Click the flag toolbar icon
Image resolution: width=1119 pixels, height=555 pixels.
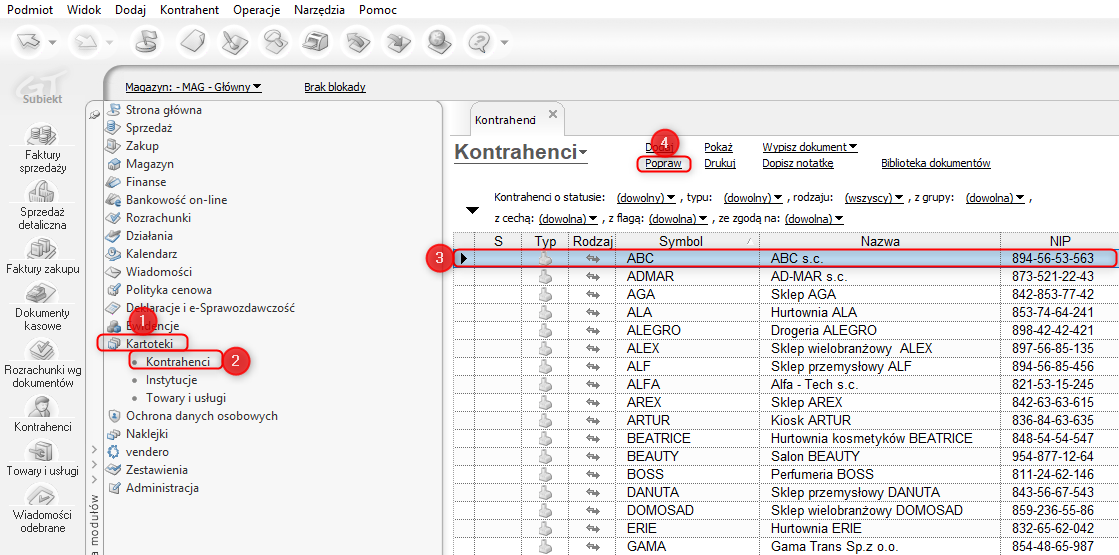pyautogui.click(x=148, y=43)
